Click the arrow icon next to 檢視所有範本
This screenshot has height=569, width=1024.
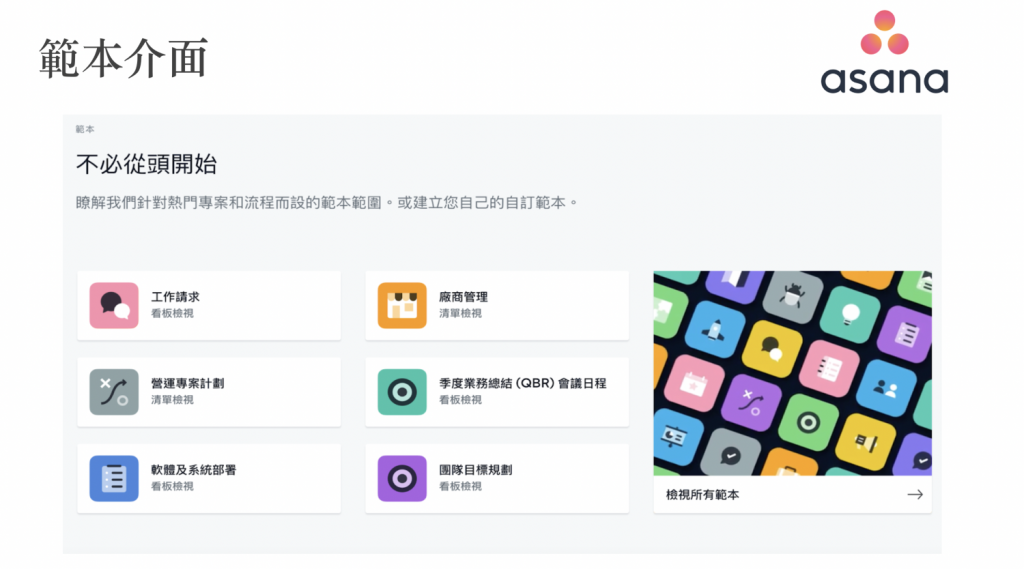pos(914,494)
